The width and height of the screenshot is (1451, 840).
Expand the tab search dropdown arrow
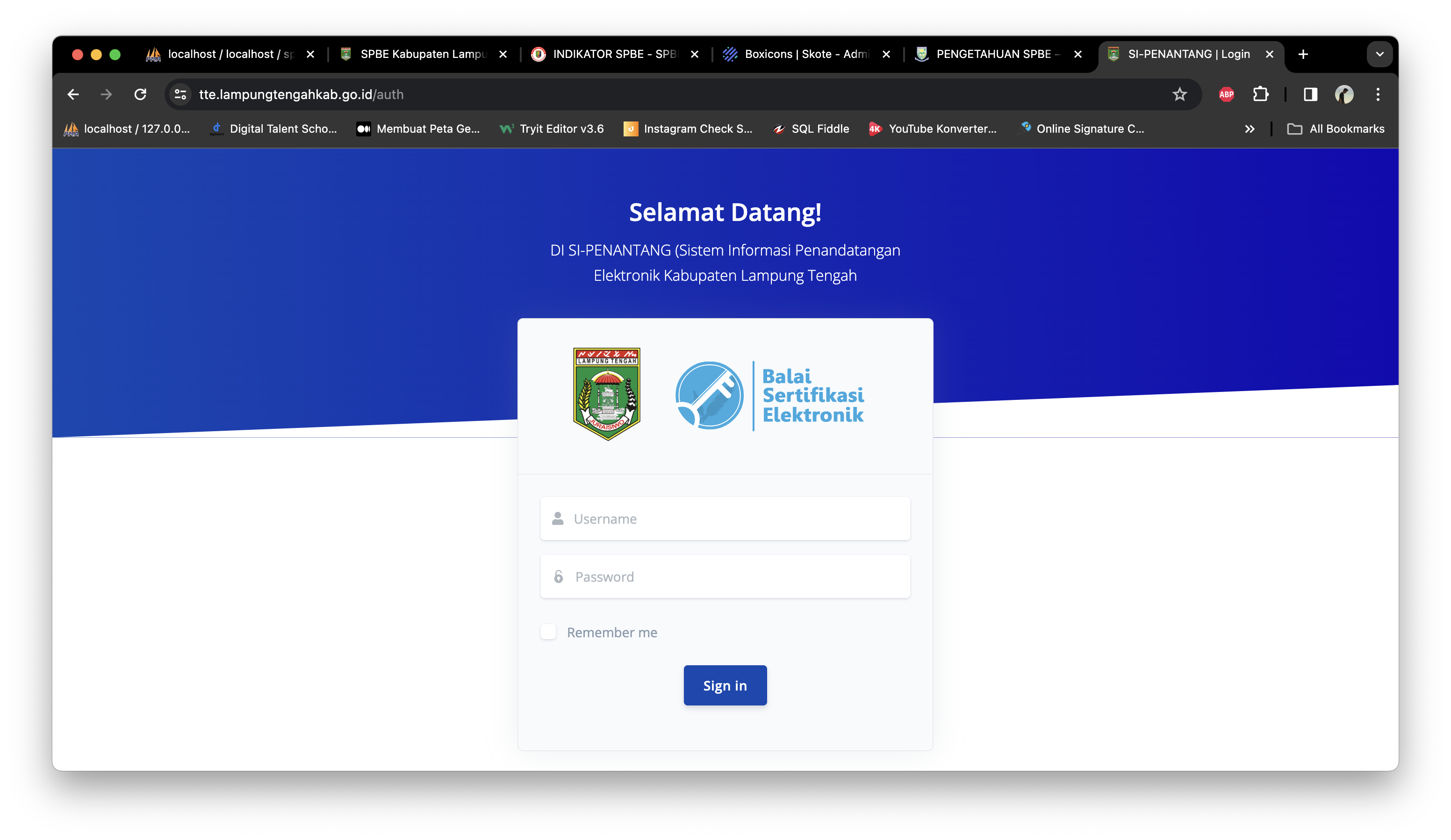click(1379, 54)
